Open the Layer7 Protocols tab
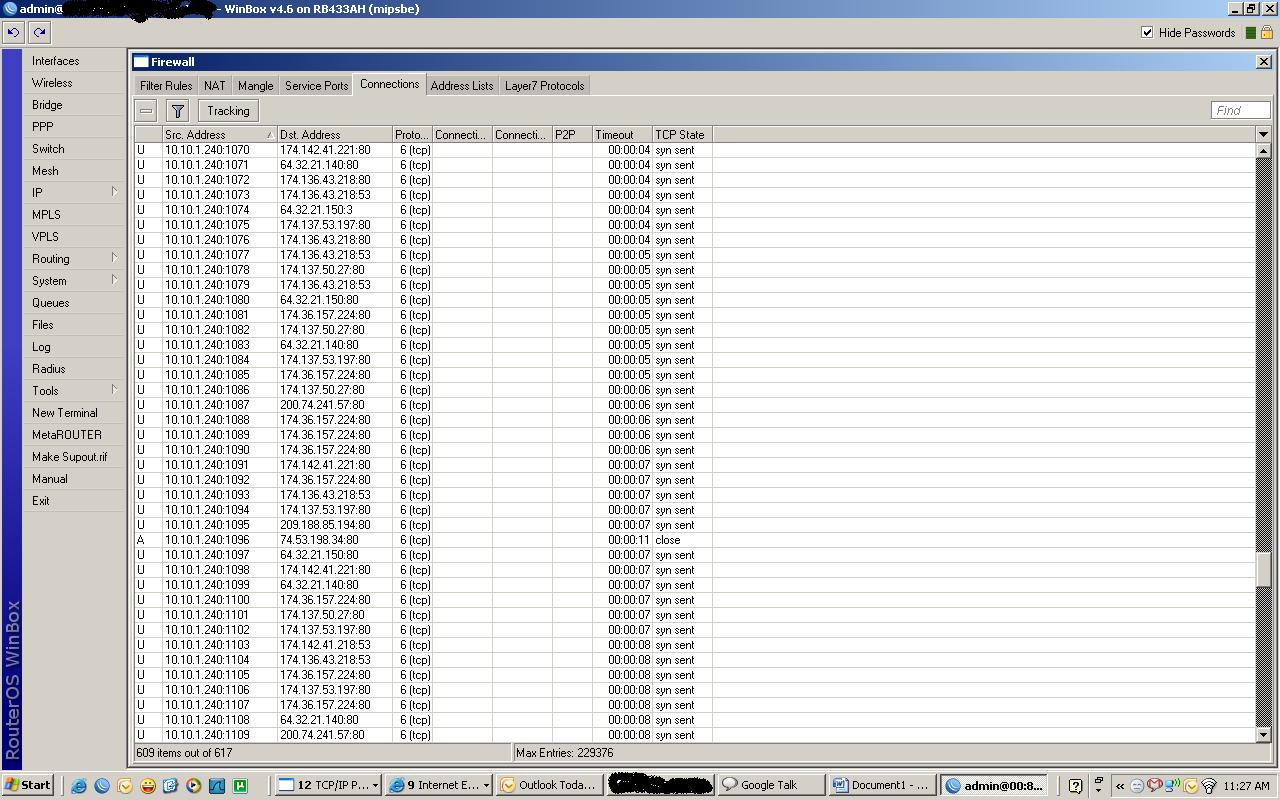Image resolution: width=1280 pixels, height=800 pixels. [x=545, y=86]
